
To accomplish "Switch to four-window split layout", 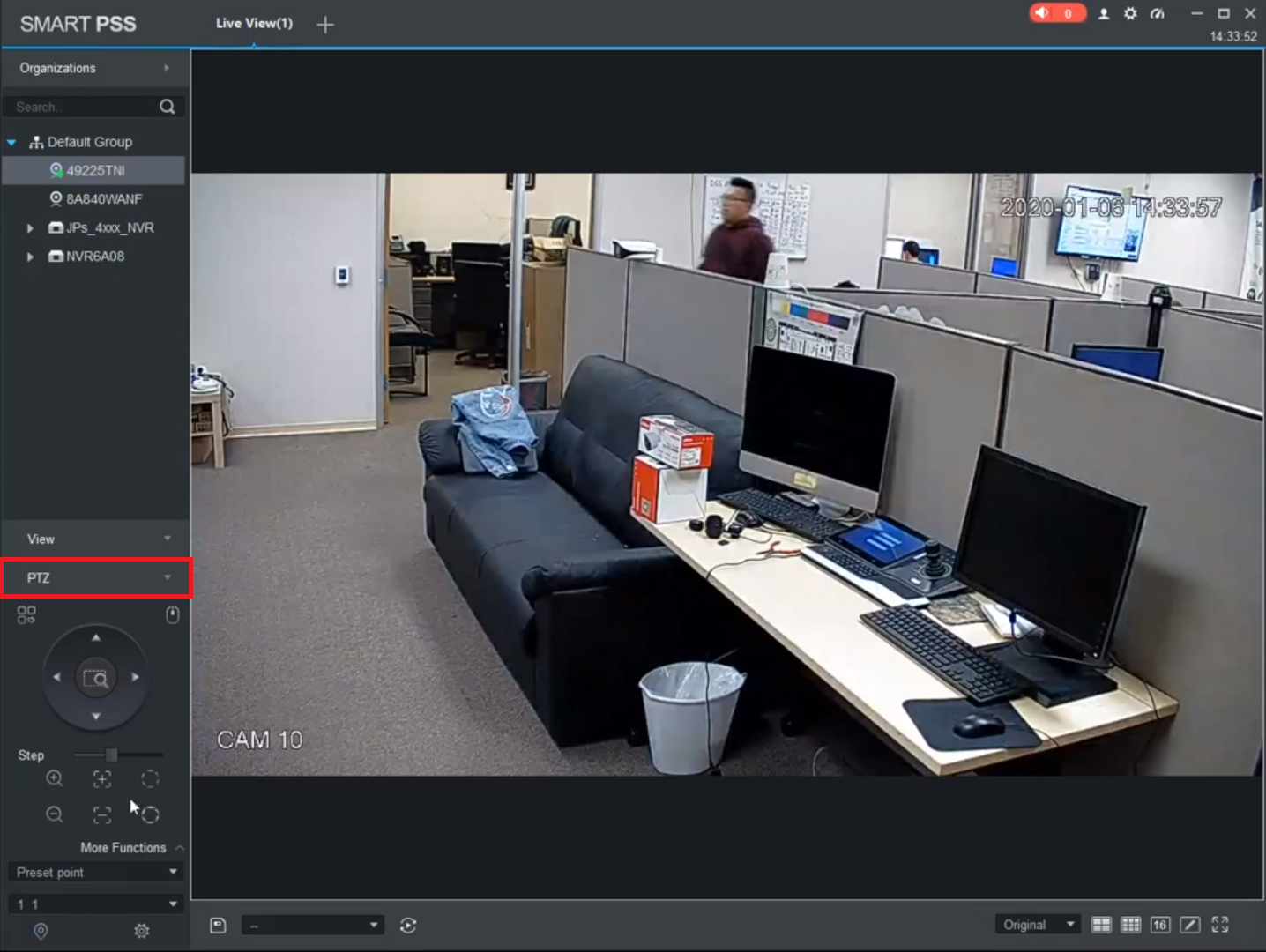I will click(x=1101, y=925).
